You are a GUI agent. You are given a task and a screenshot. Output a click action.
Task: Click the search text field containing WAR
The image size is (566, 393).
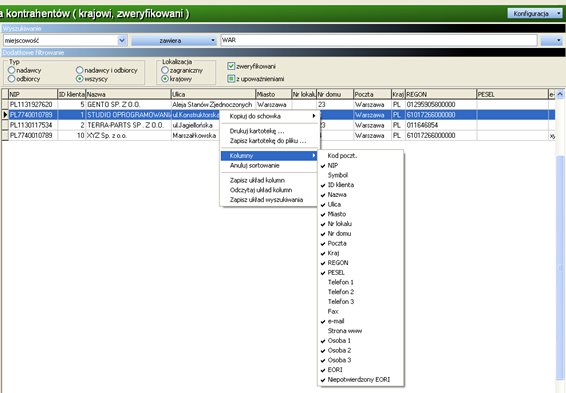pyautogui.click(x=379, y=40)
